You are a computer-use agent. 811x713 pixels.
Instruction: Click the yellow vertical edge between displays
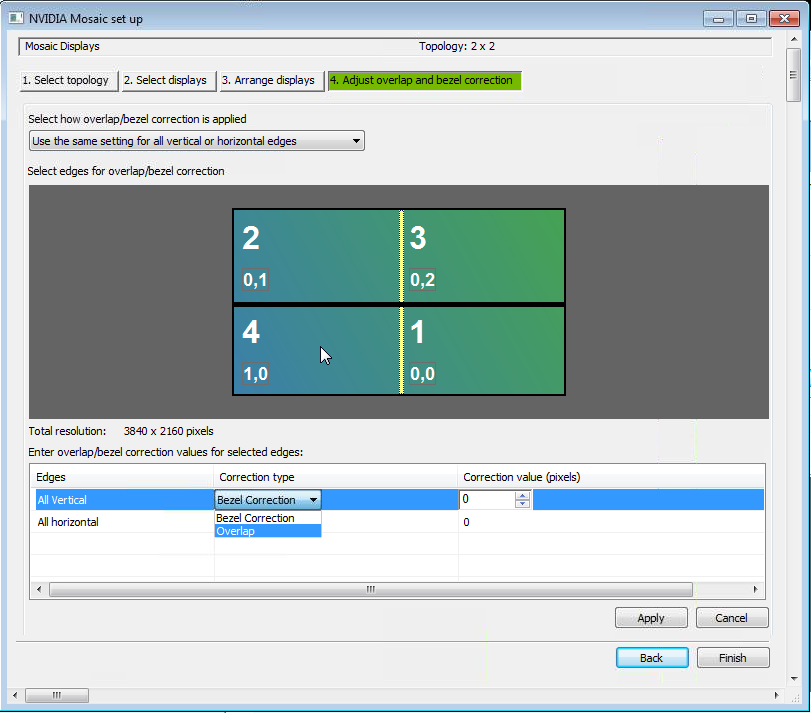click(401, 255)
